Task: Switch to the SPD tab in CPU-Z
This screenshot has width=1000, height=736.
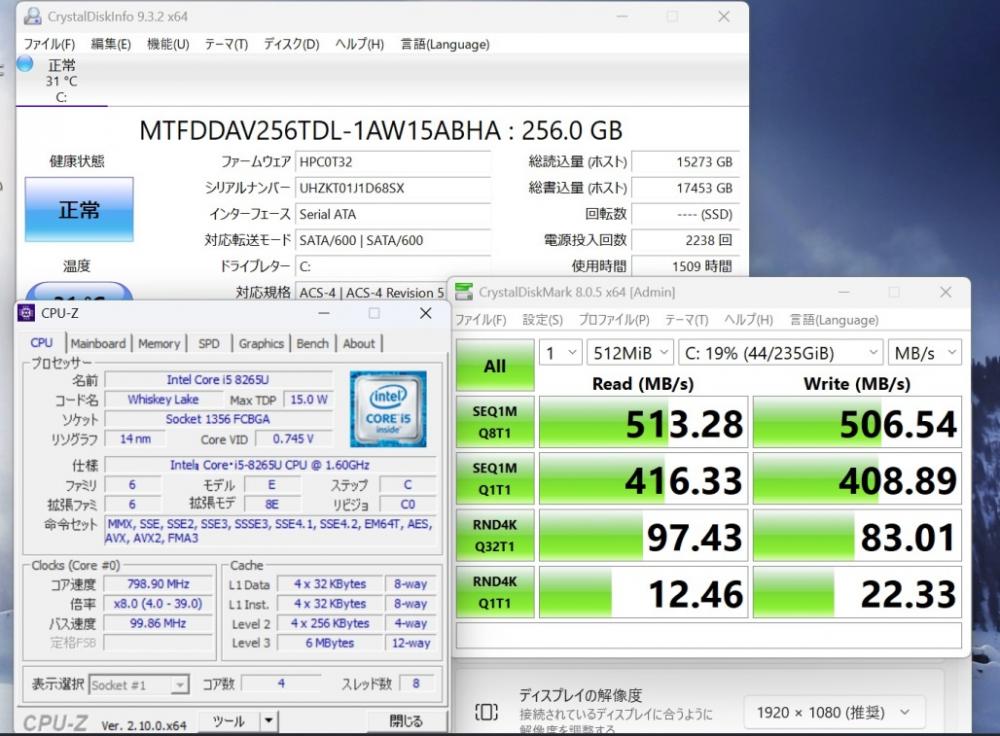Action: click(x=209, y=344)
